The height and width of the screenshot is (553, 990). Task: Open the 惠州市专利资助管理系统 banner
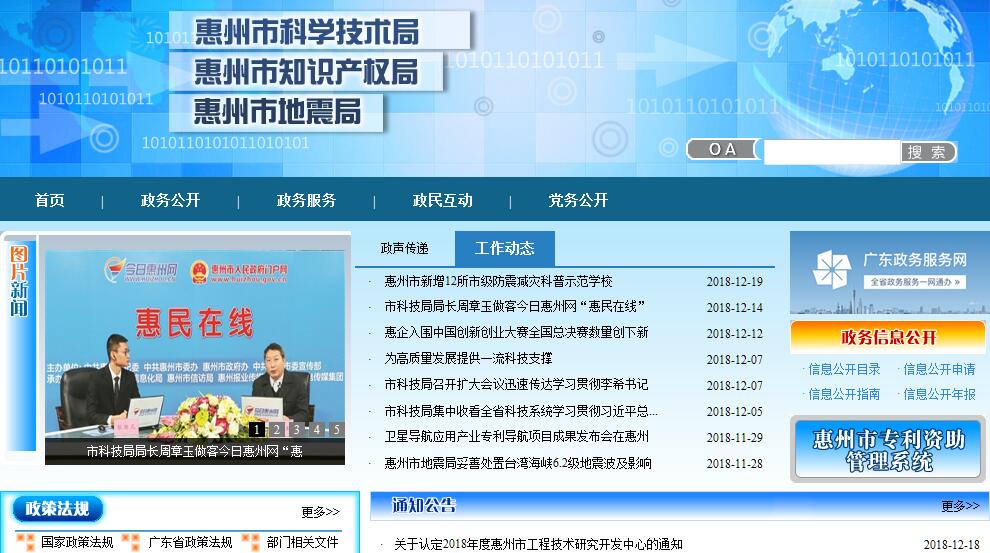[888, 449]
